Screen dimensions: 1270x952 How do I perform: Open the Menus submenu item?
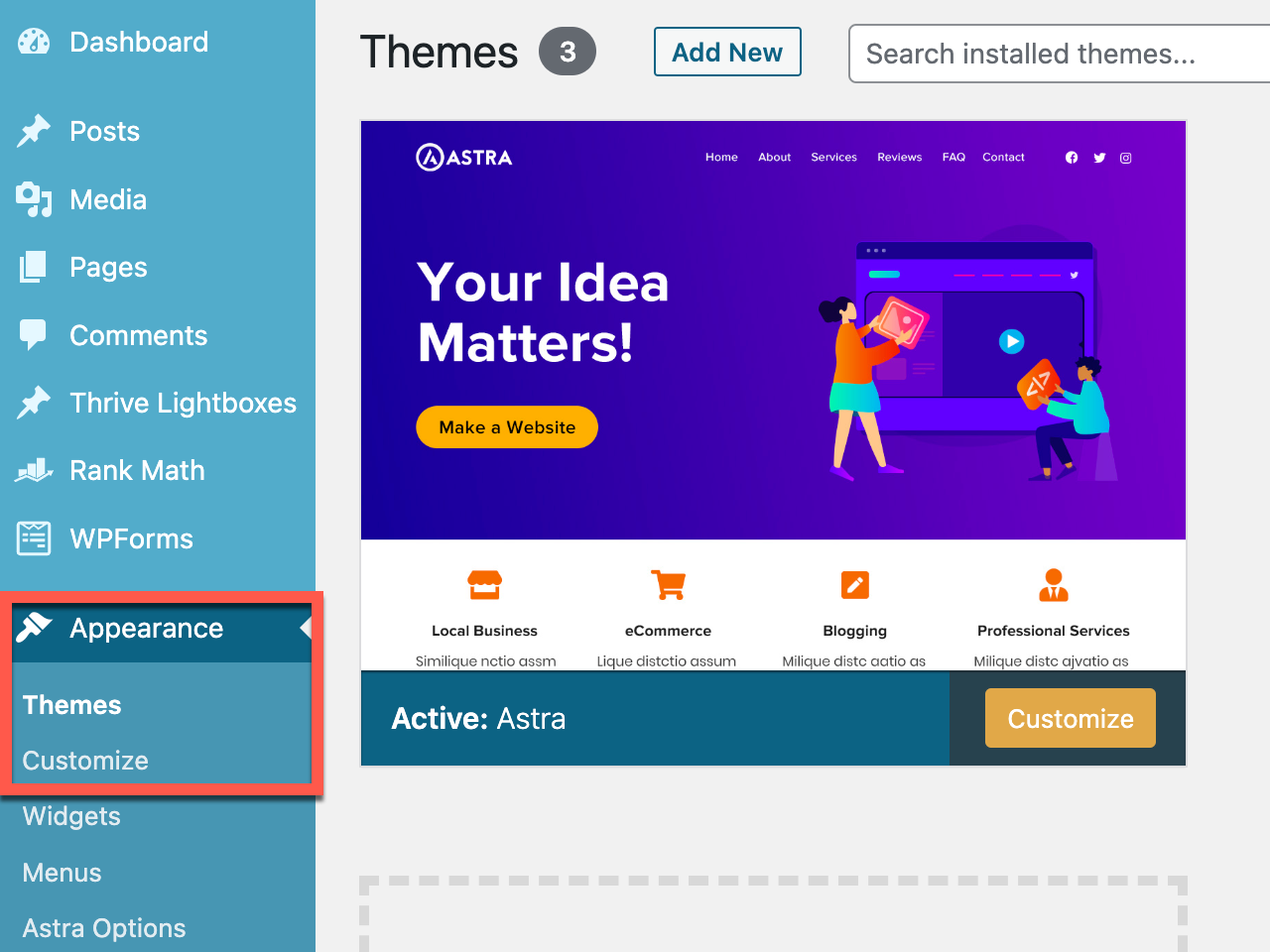point(62,873)
